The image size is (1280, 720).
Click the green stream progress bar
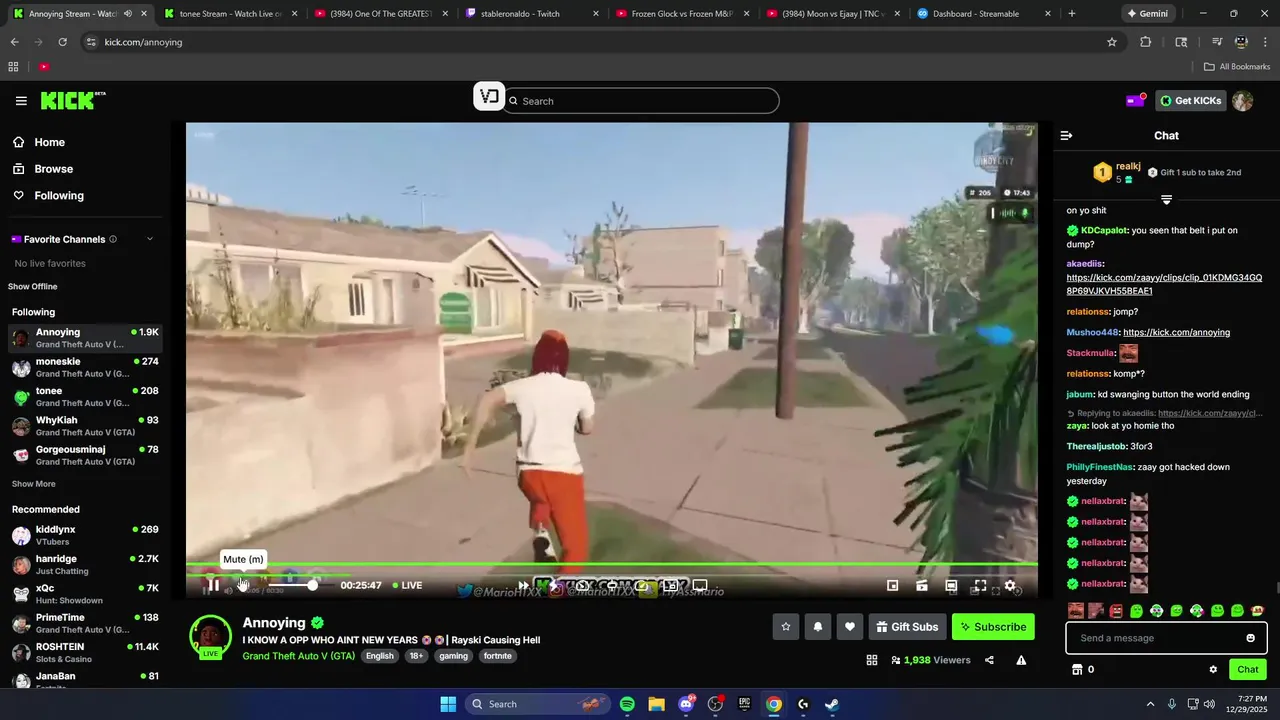tap(611, 565)
